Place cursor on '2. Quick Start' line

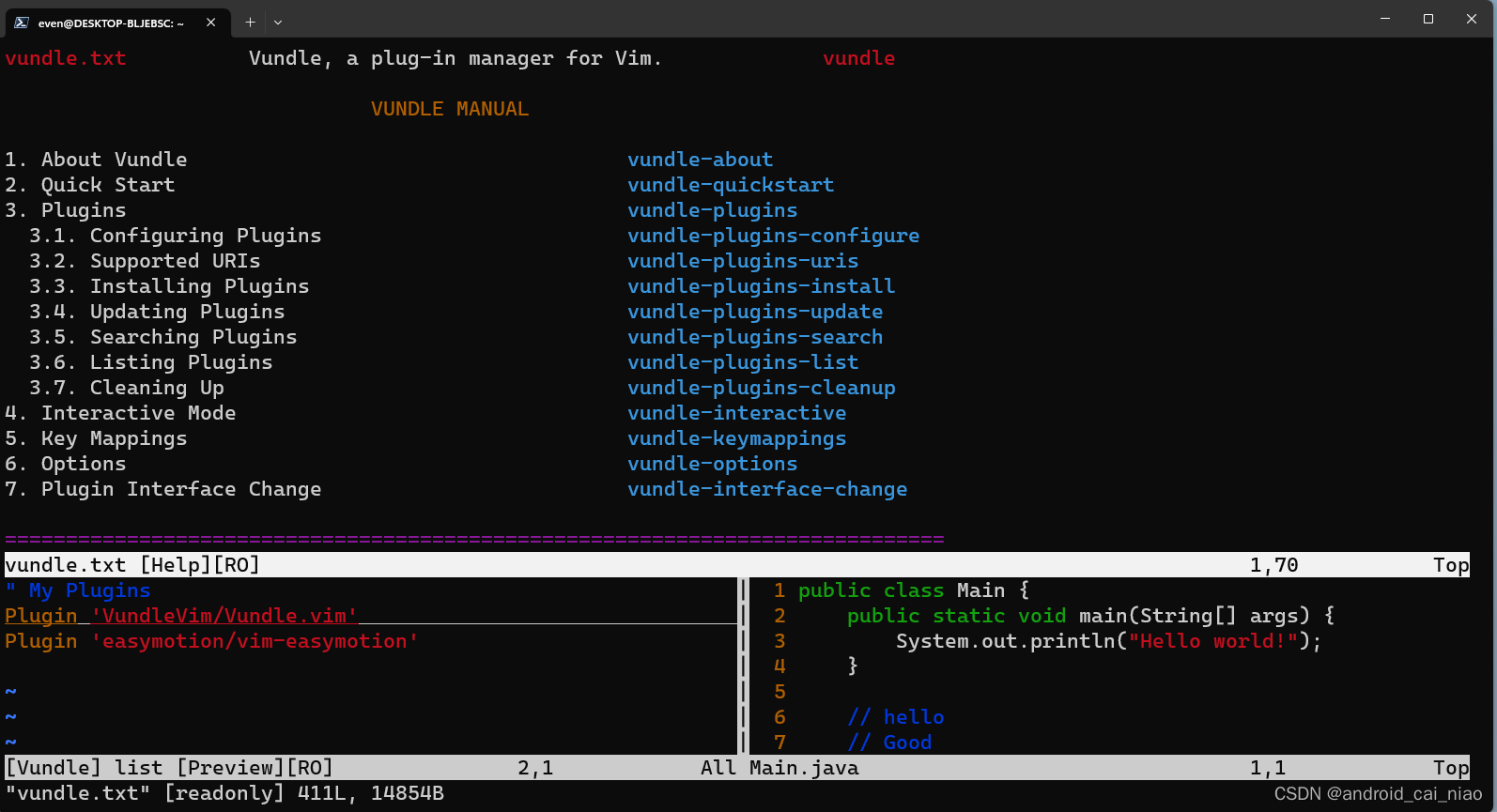[x=90, y=185]
